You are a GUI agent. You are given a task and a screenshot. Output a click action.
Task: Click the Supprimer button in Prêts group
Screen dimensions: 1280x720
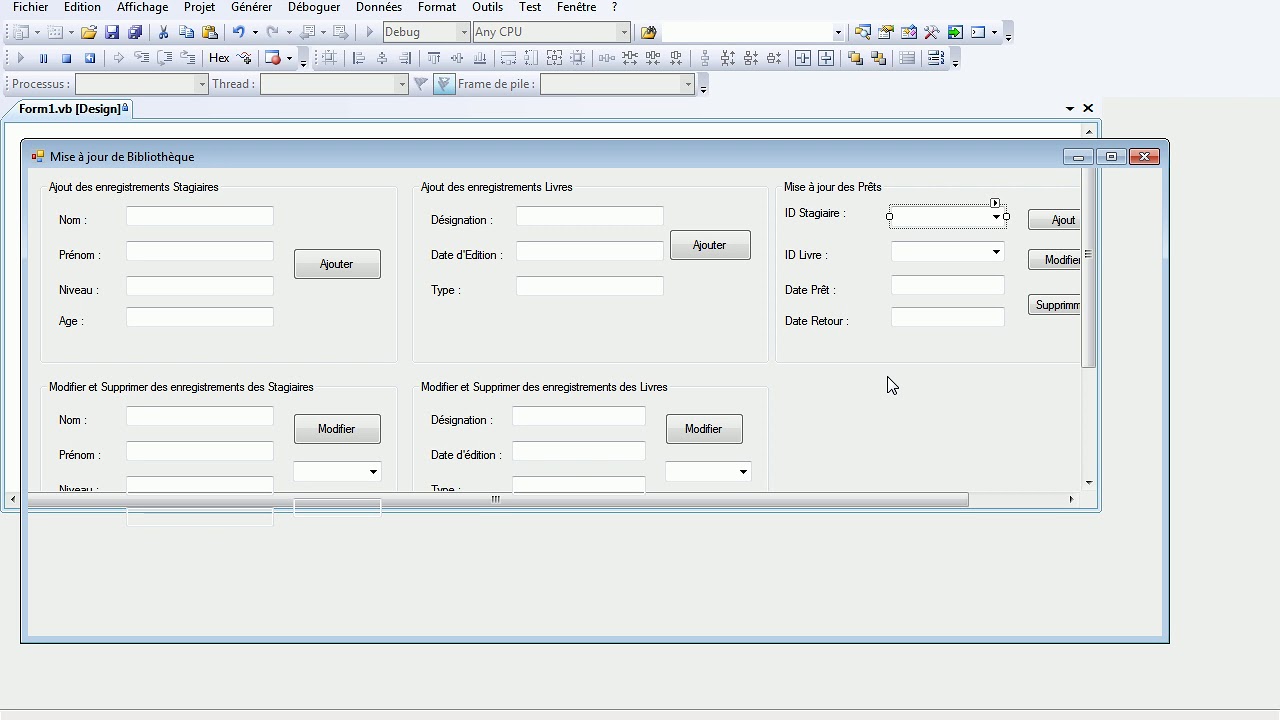[x=1054, y=305]
